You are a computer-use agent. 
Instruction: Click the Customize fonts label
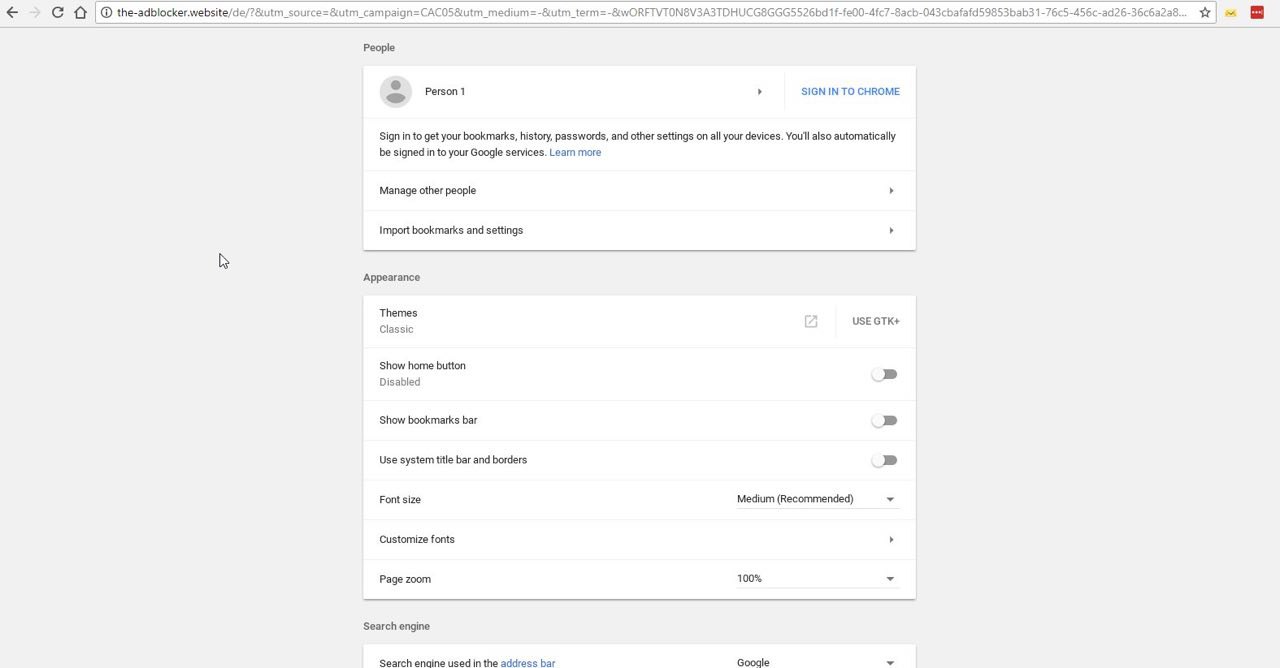(x=417, y=539)
